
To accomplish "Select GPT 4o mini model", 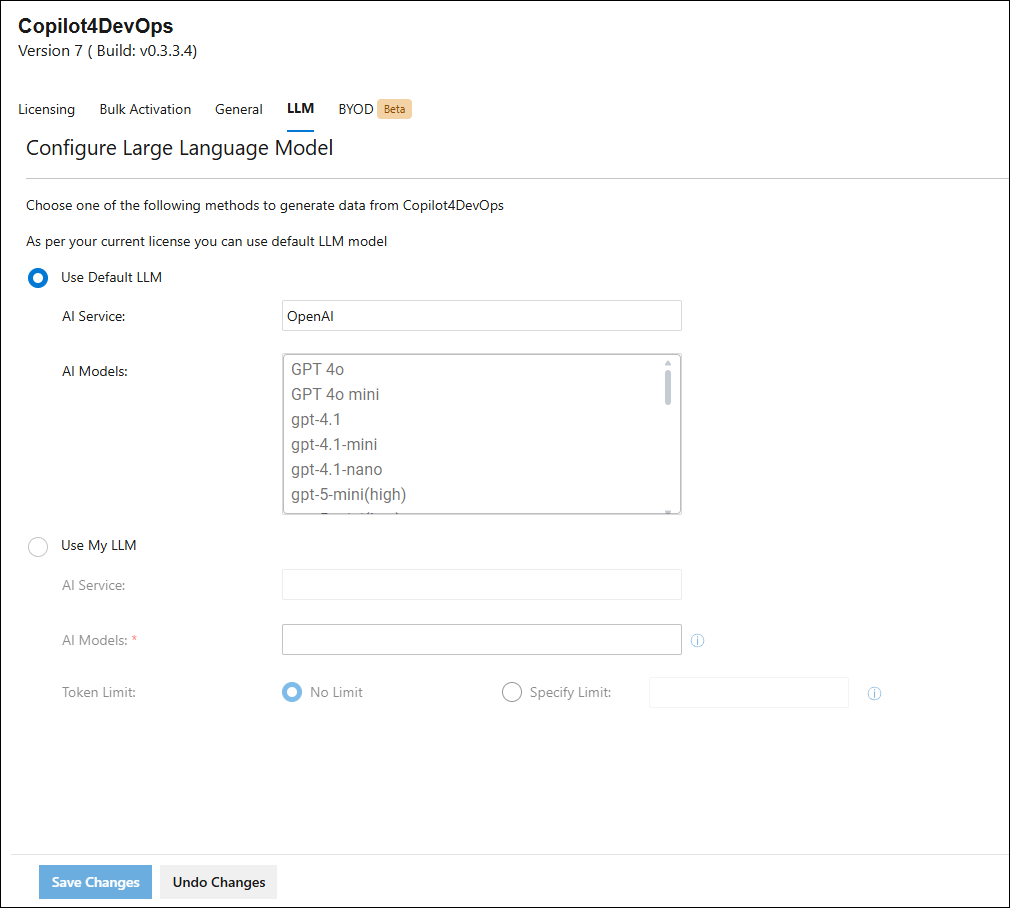I will point(335,395).
